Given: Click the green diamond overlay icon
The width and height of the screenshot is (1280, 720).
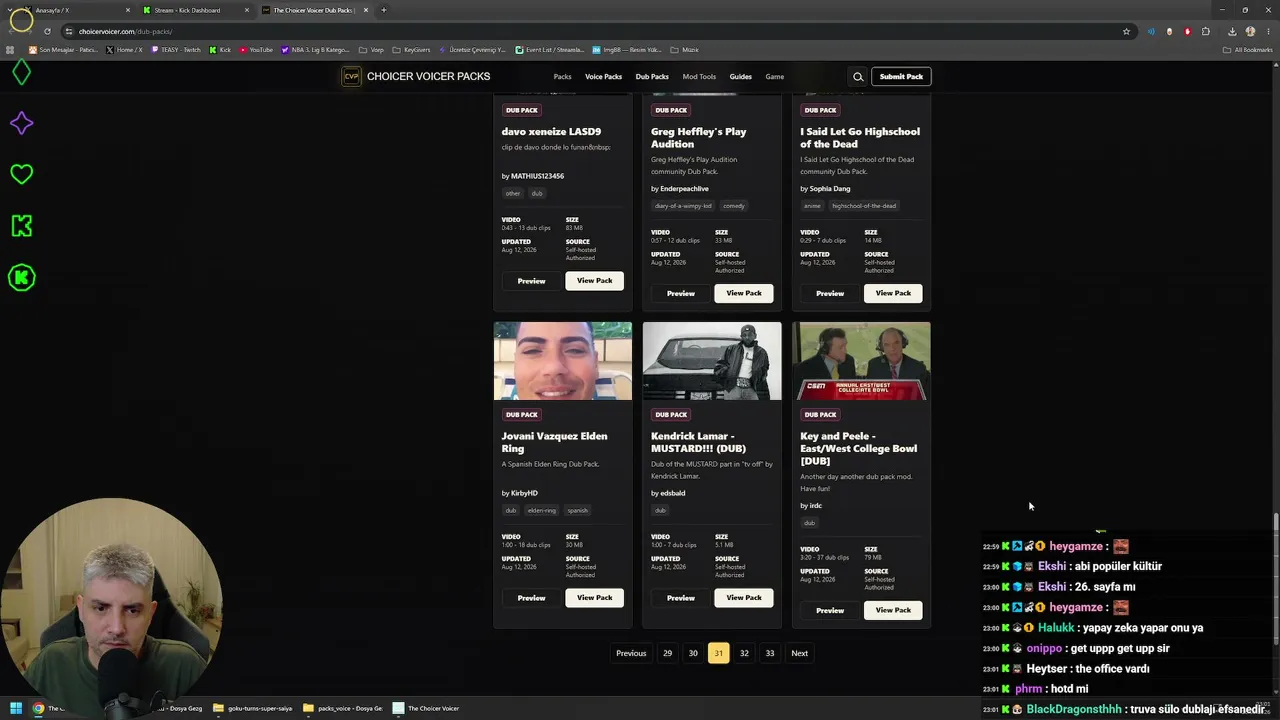Looking at the screenshot, I should (x=21, y=72).
